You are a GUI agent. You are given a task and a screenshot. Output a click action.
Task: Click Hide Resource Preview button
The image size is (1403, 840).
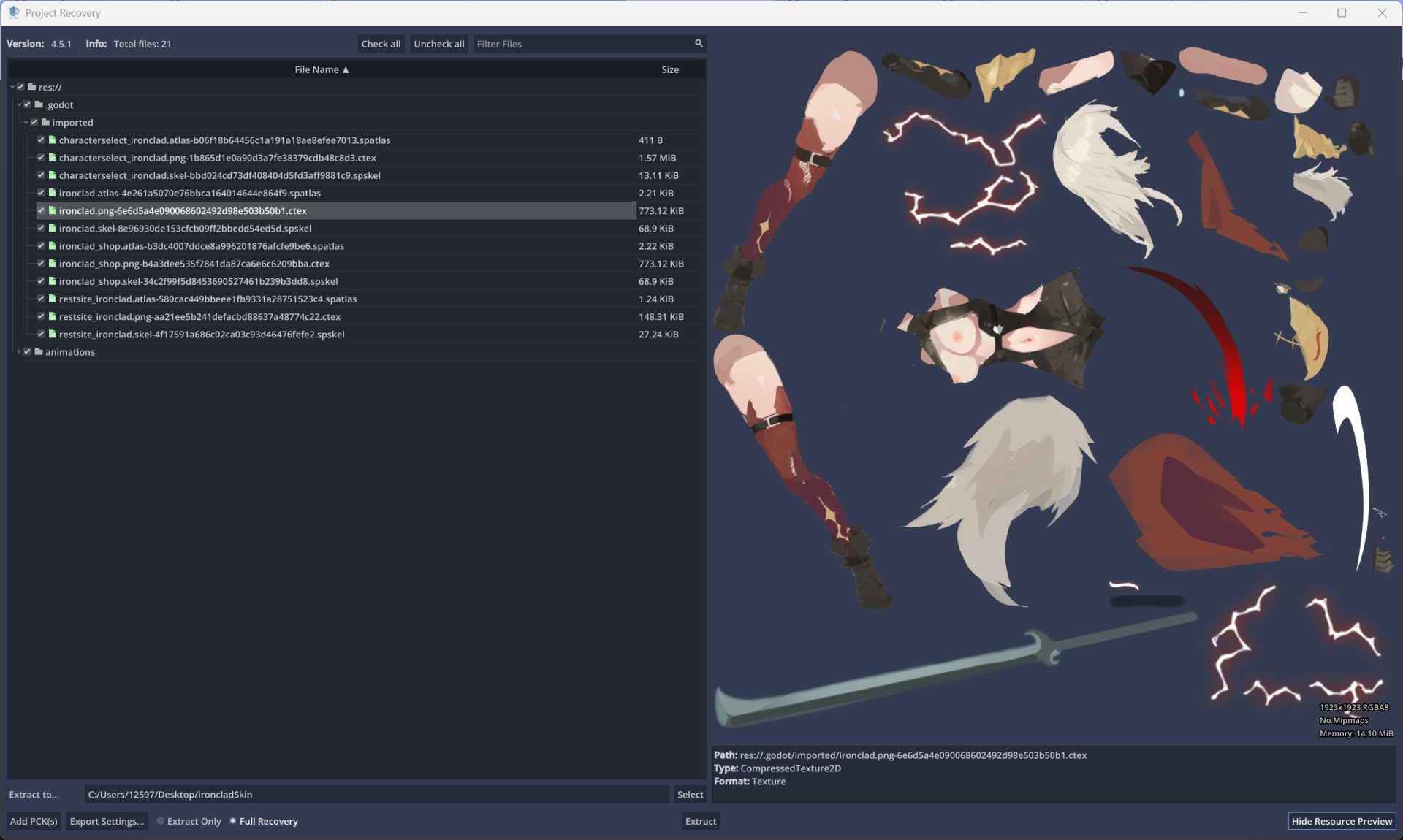(1342, 821)
